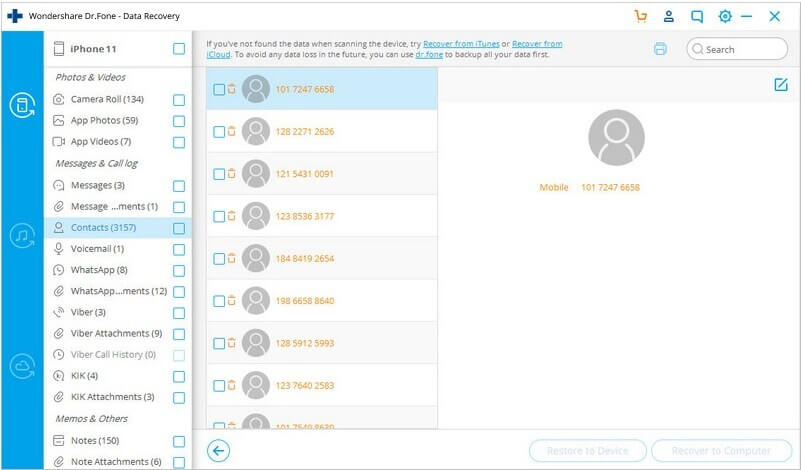Screen dimensions: 801x470
Task: Check the KIK (4) checkbox
Action: (179, 377)
